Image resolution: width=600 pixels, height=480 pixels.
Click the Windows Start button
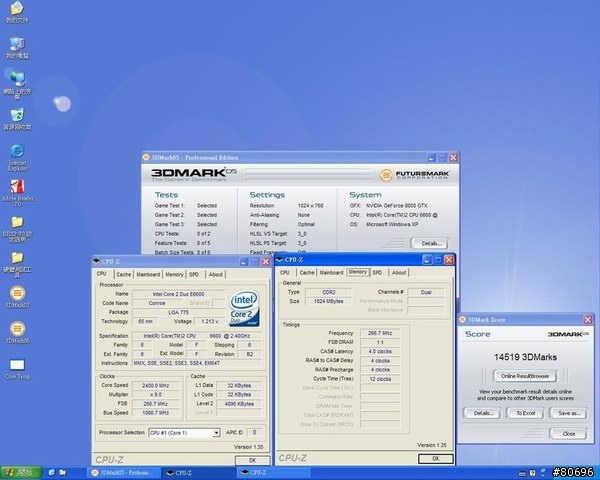21,473
